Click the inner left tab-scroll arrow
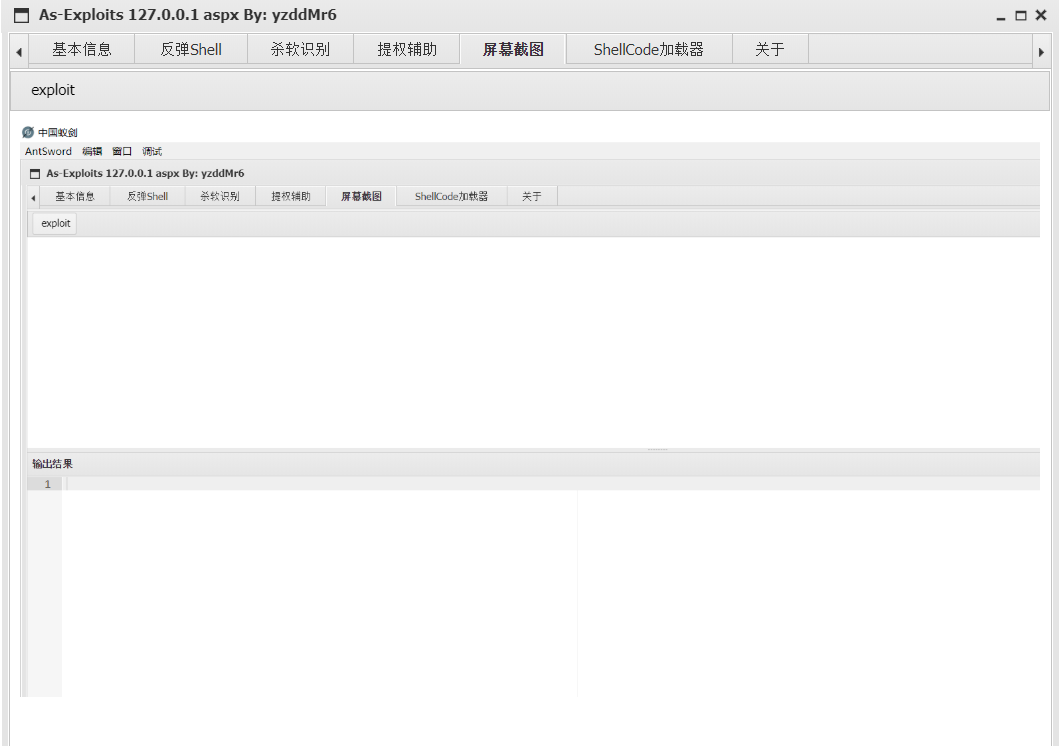 (33, 197)
